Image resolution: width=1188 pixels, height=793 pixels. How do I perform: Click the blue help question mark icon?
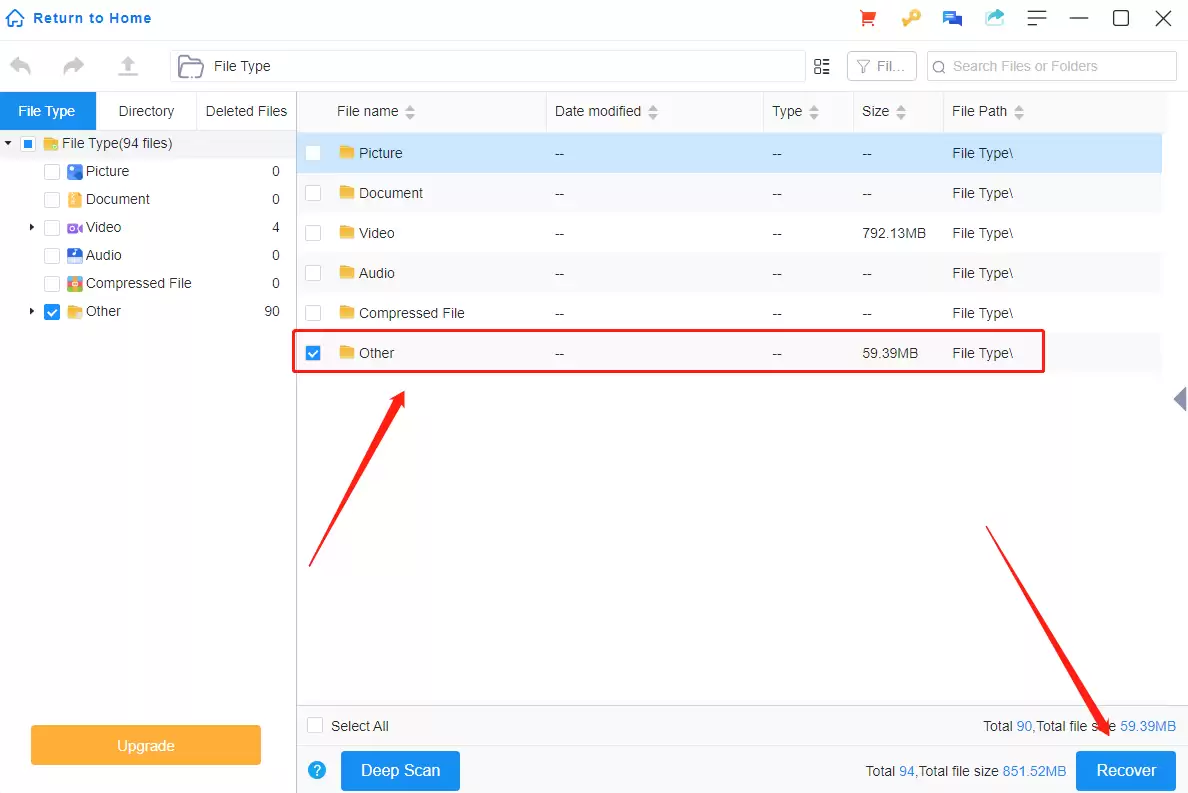317,770
